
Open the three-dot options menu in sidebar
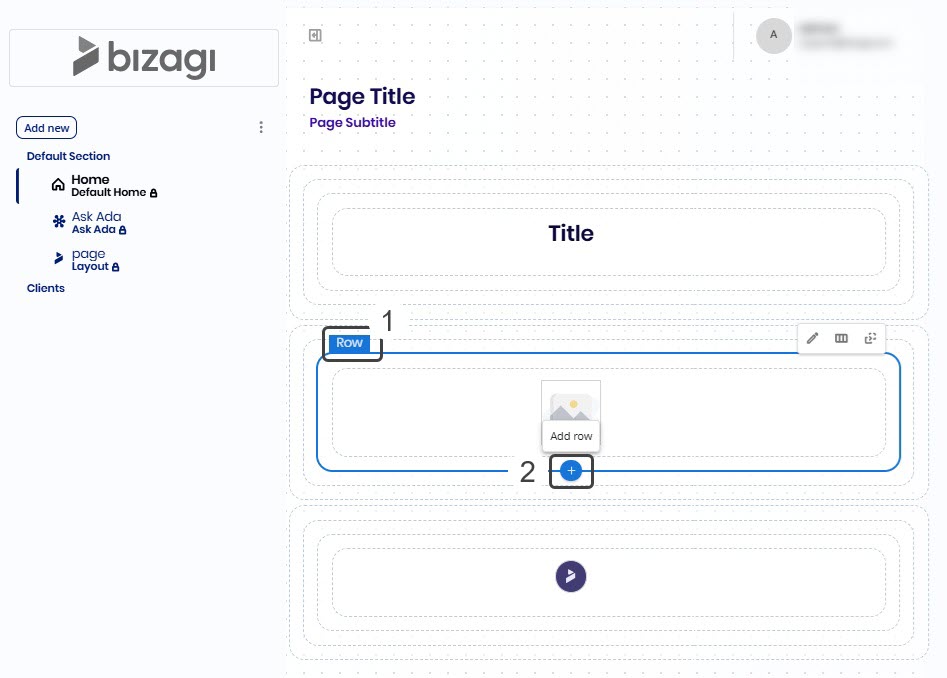tap(261, 127)
